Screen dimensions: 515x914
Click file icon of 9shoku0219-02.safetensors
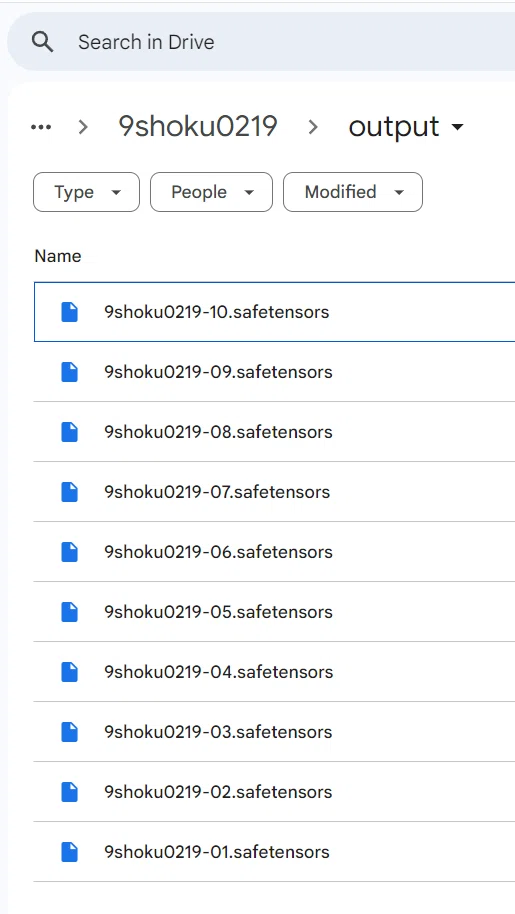69,792
